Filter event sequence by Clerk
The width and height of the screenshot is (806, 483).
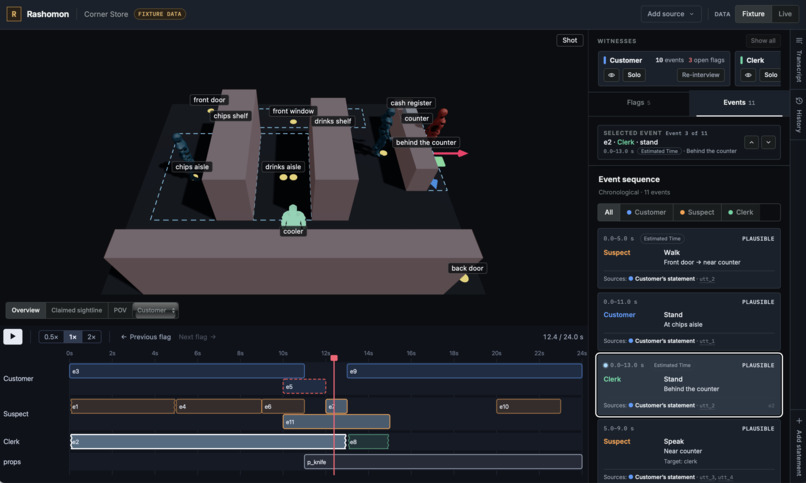(x=740, y=212)
